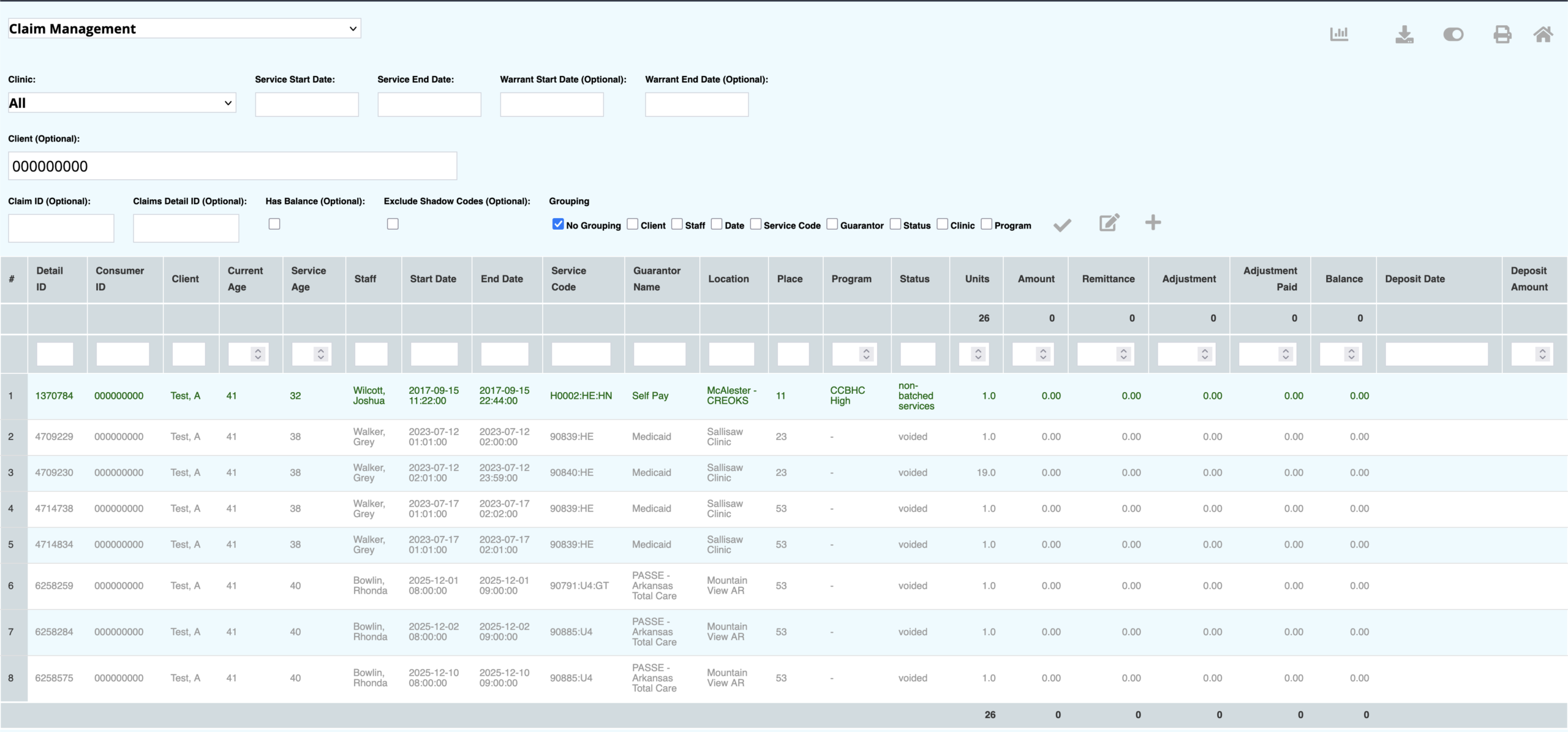The width and height of the screenshot is (1568, 732).
Task: Click the CCBHC High program cell
Action: 848,396
